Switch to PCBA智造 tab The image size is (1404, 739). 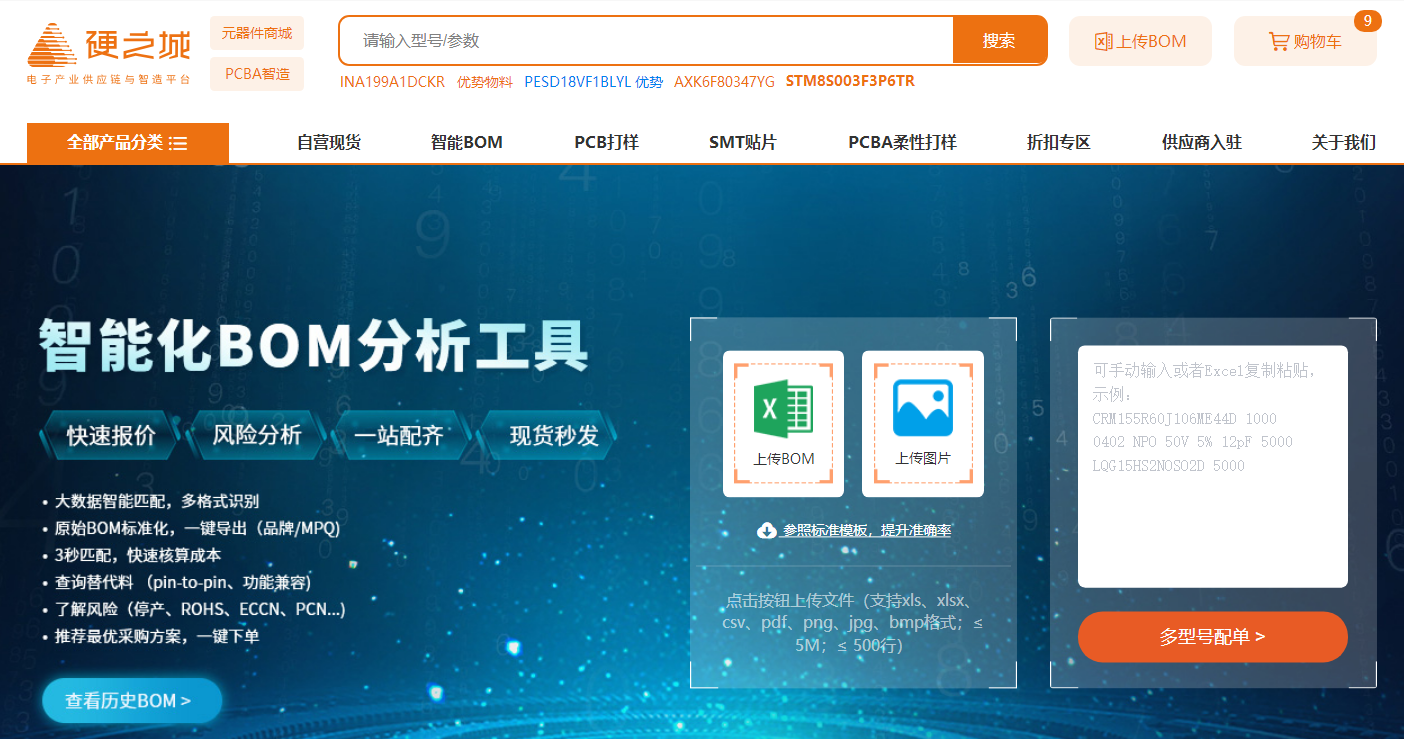[257, 74]
